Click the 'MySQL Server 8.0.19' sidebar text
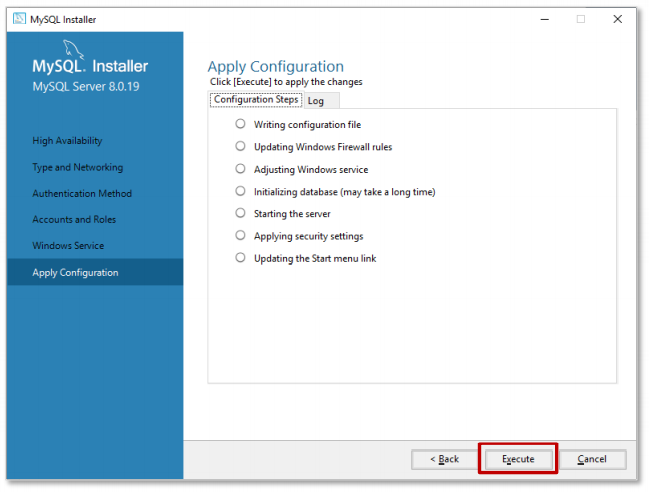The height and width of the screenshot is (492, 649). tap(86, 86)
